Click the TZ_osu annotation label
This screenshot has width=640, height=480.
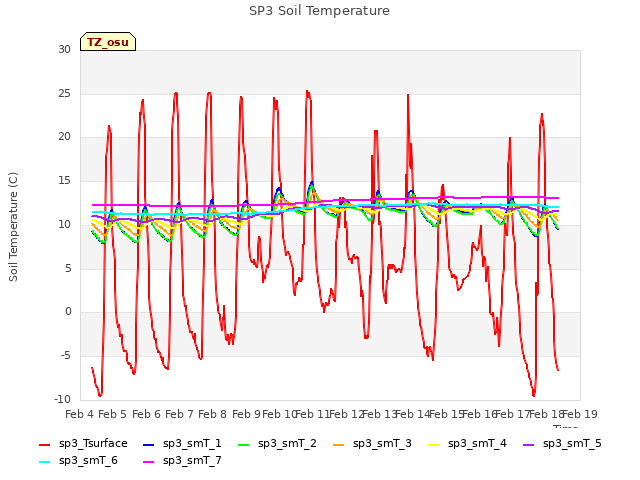click(x=108, y=42)
